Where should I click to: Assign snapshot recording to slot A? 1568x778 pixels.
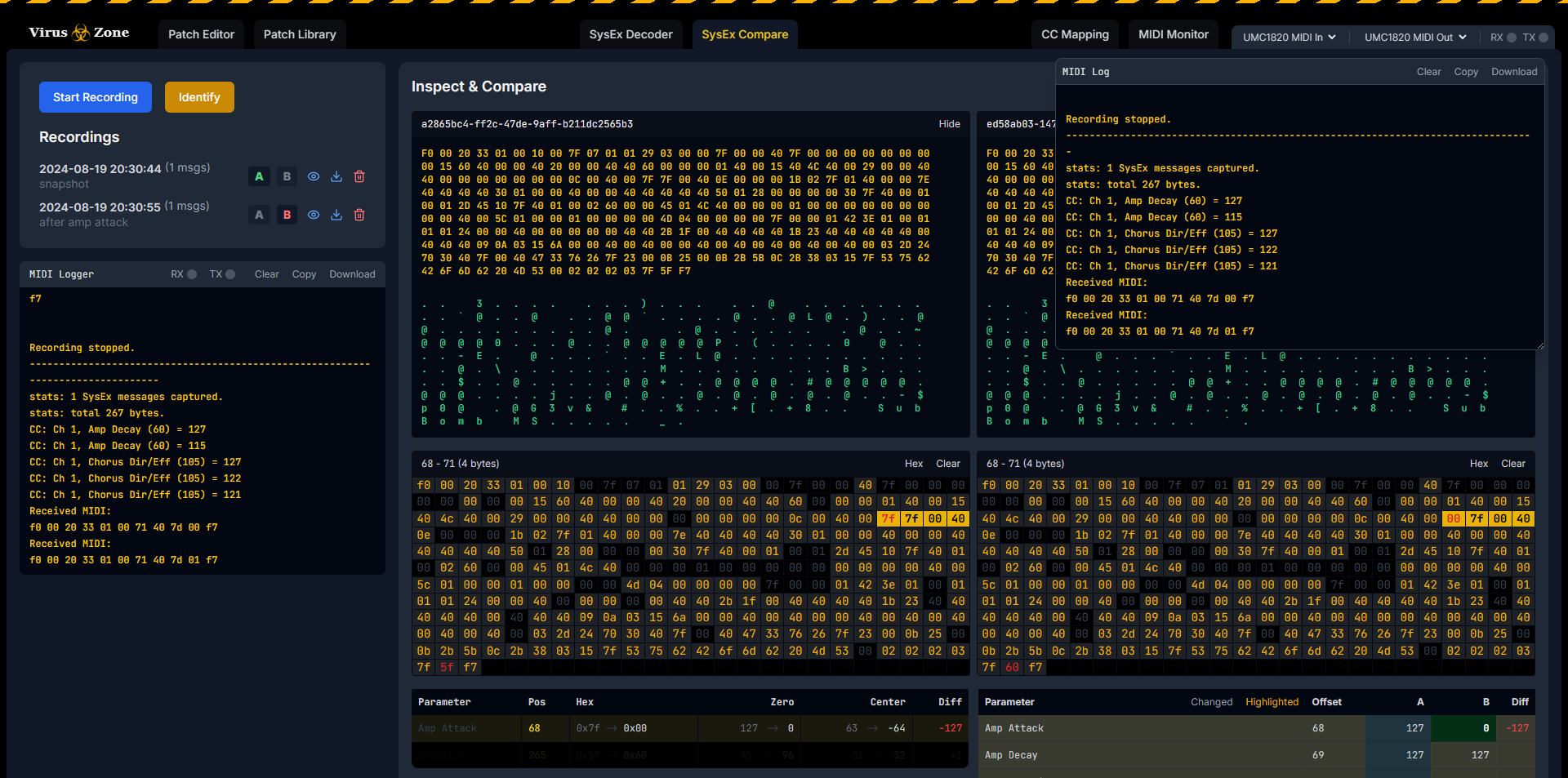click(x=259, y=176)
